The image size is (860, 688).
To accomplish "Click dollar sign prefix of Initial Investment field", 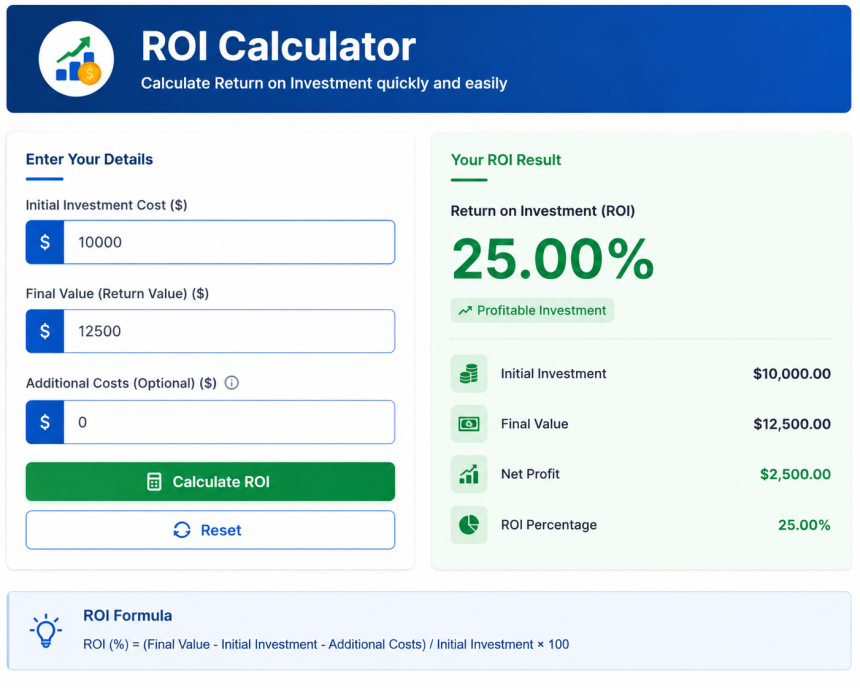I will [x=45, y=242].
